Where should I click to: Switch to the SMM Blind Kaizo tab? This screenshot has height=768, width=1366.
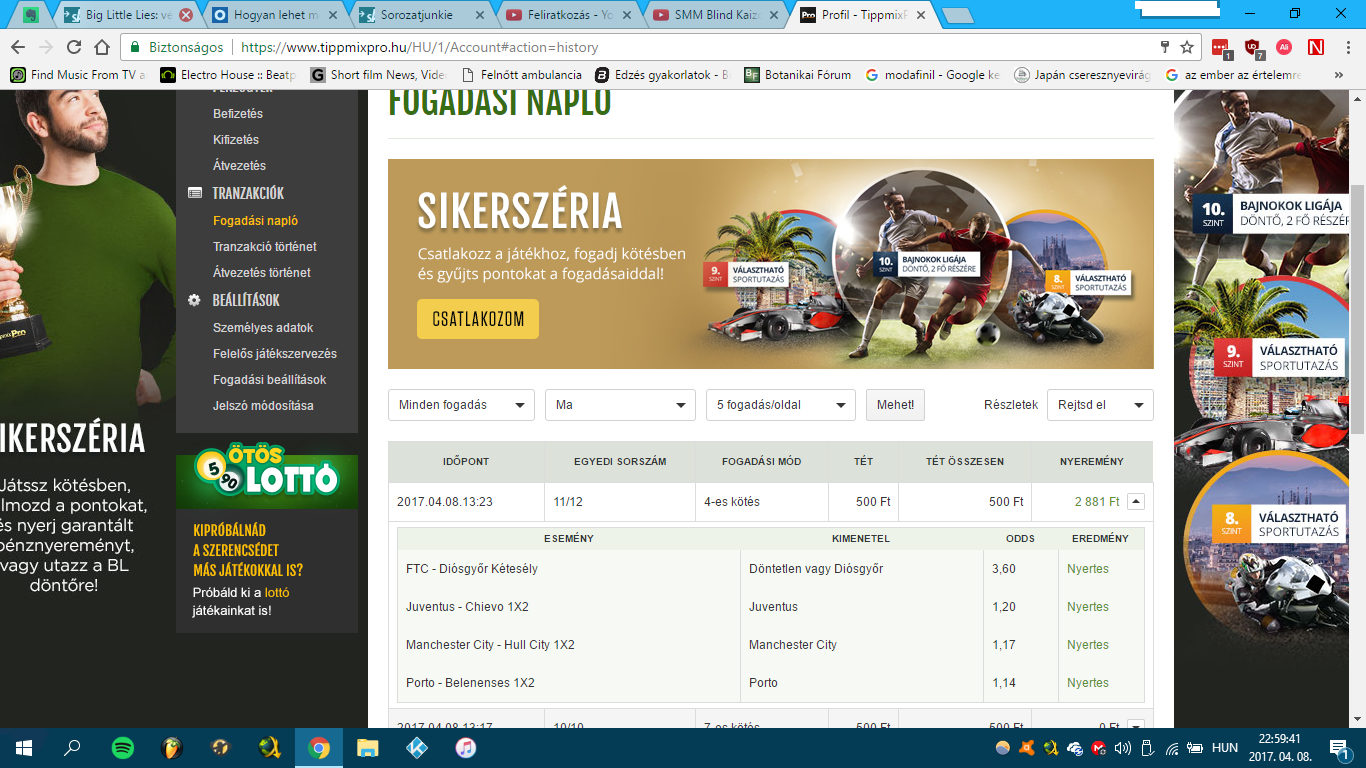pyautogui.click(x=717, y=15)
